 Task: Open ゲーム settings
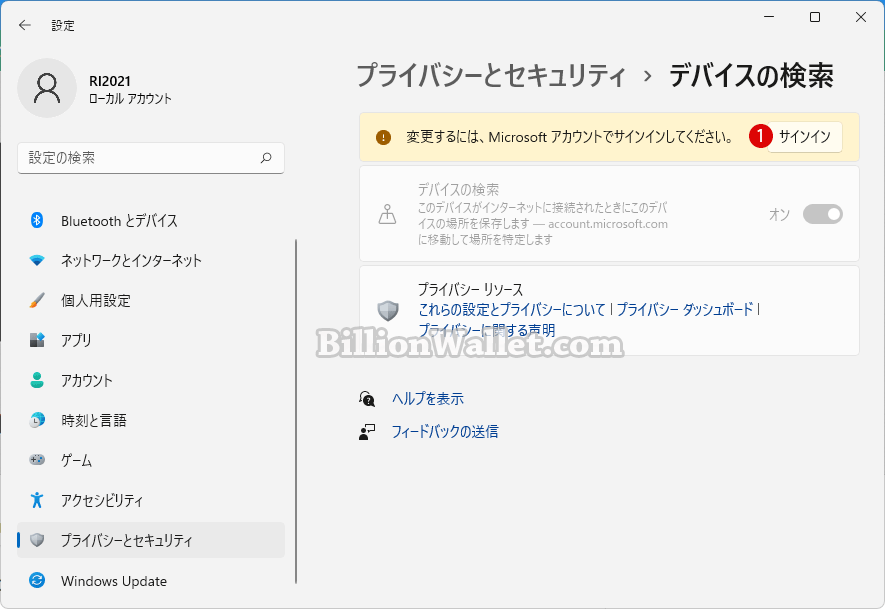151,460
